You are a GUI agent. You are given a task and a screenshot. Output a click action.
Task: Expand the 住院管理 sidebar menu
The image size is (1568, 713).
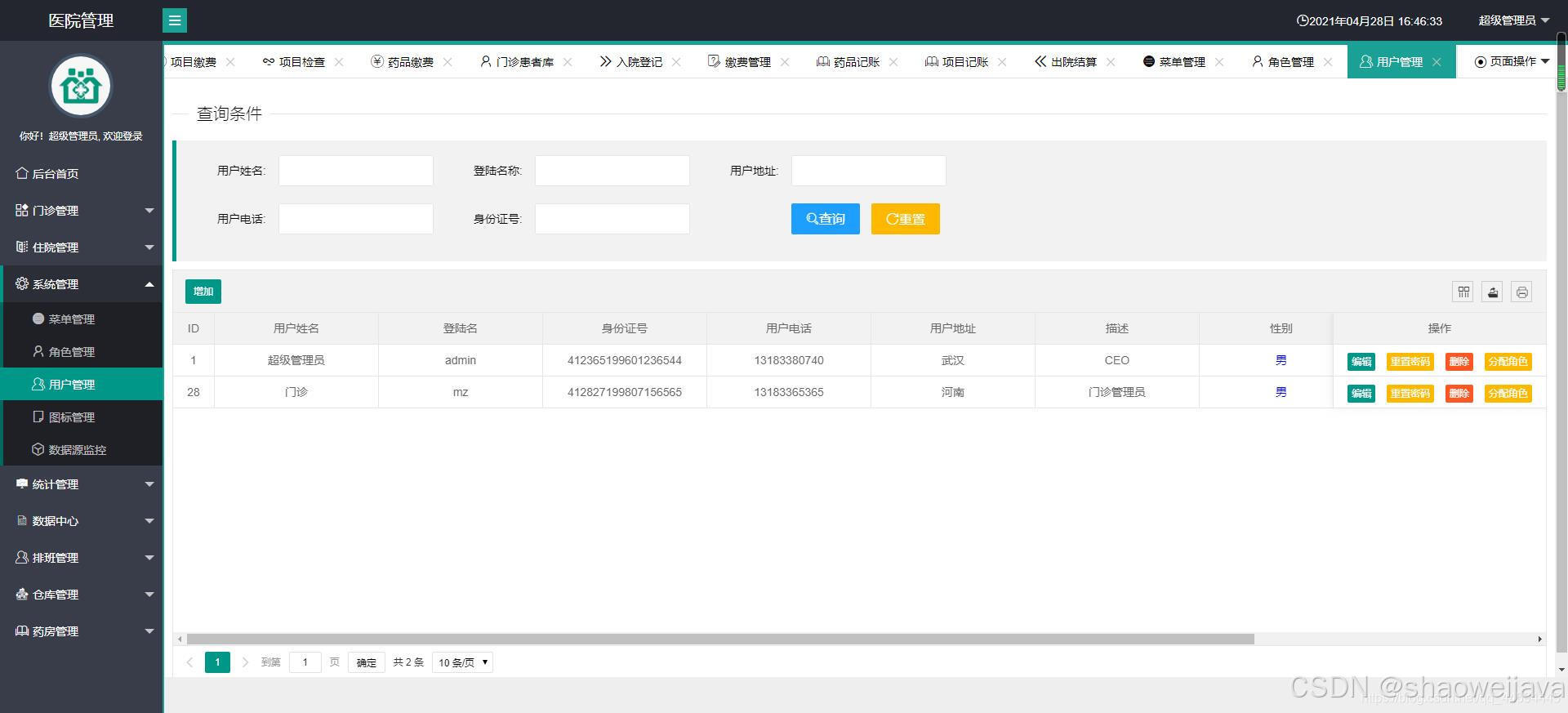(82, 247)
